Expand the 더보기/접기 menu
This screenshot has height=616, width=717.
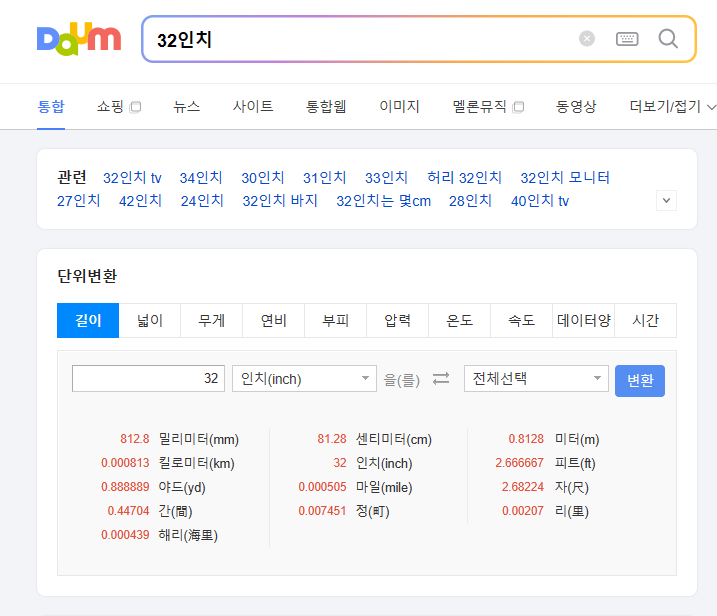coord(672,107)
